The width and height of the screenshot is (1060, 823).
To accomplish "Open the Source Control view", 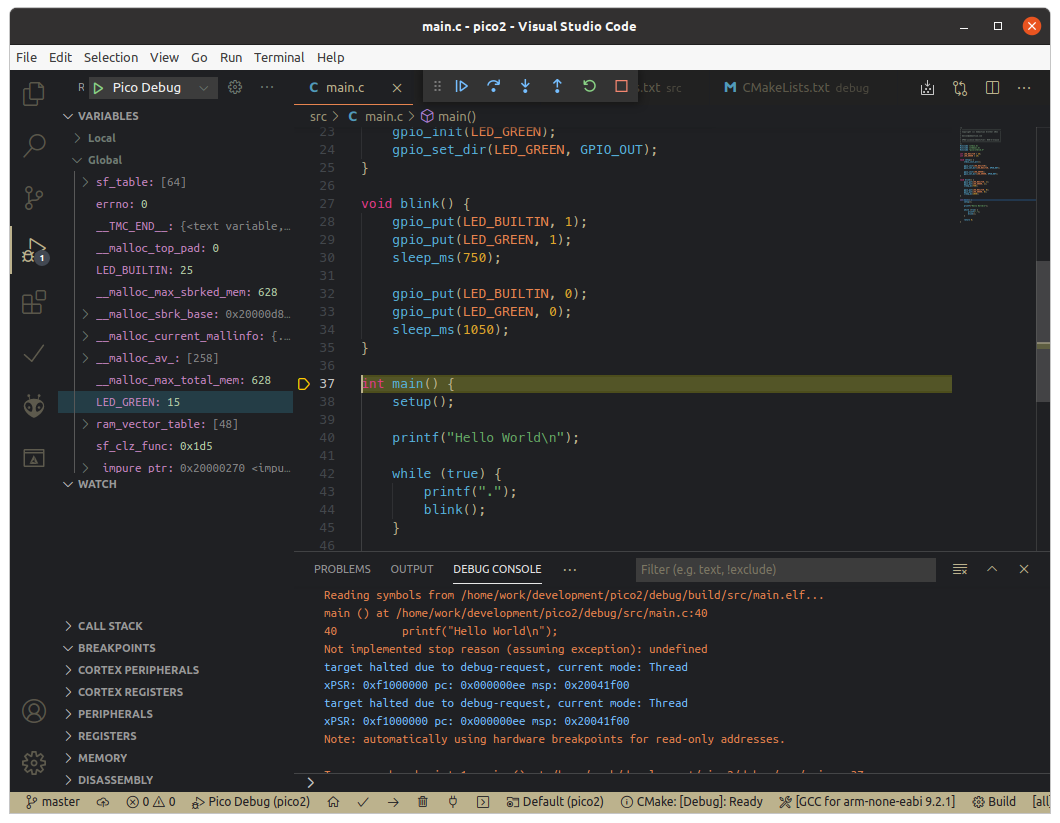I will [x=34, y=197].
